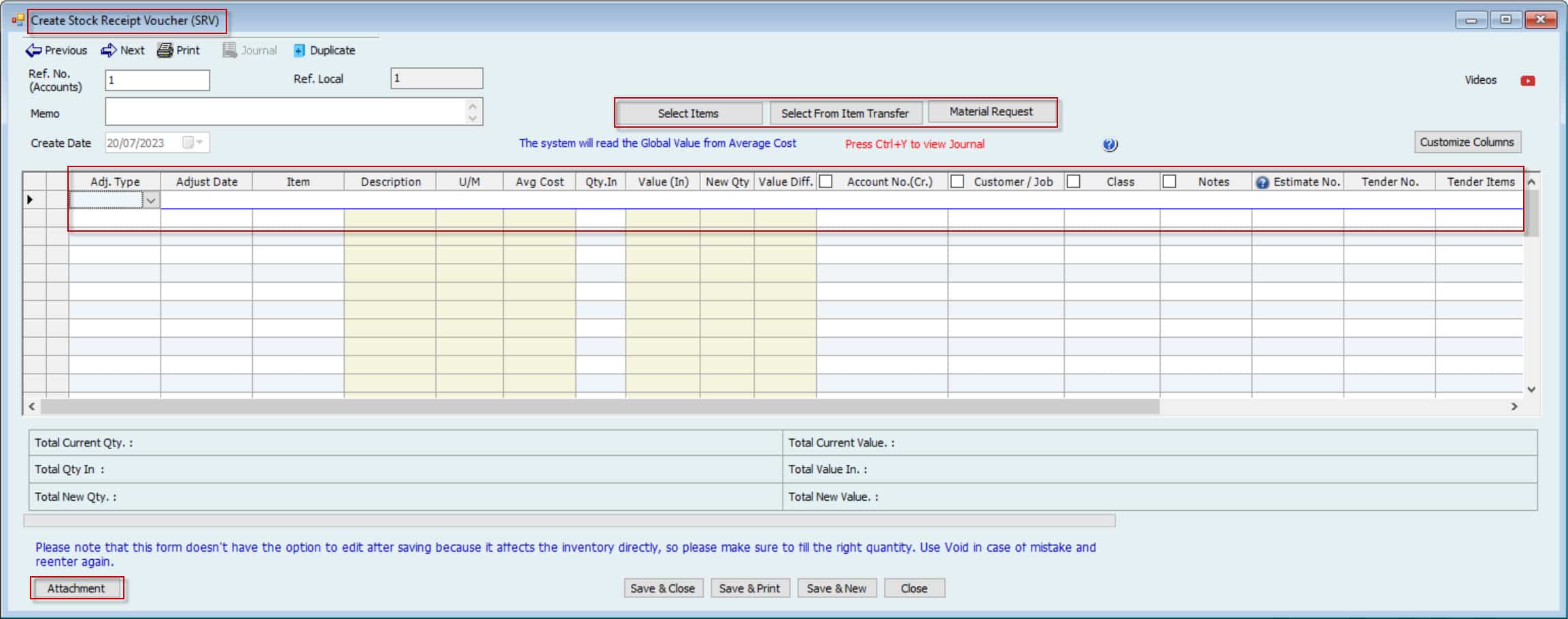The width and height of the screenshot is (1568, 619).
Task: Click the Memo field up arrow
Action: point(473,105)
